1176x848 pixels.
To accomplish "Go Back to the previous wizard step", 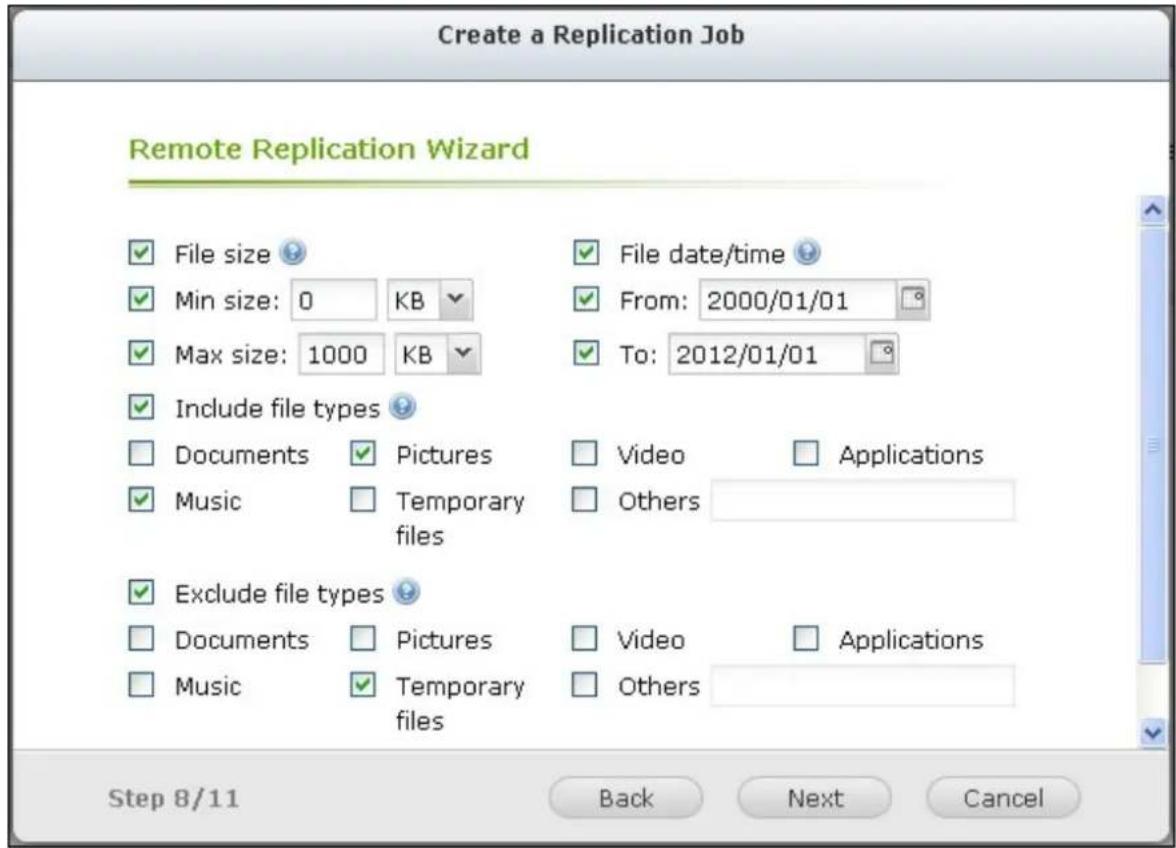I will [x=626, y=798].
